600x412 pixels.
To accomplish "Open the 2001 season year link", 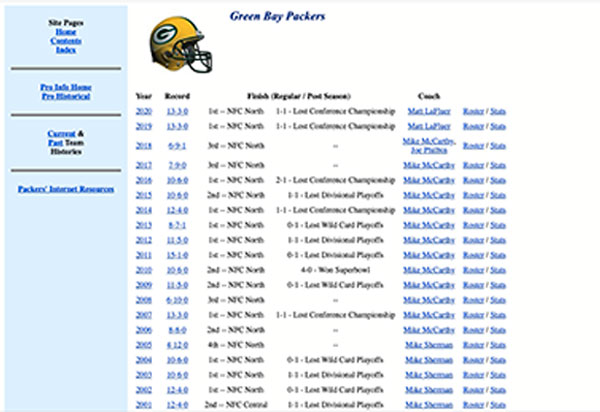I will pyautogui.click(x=143, y=405).
